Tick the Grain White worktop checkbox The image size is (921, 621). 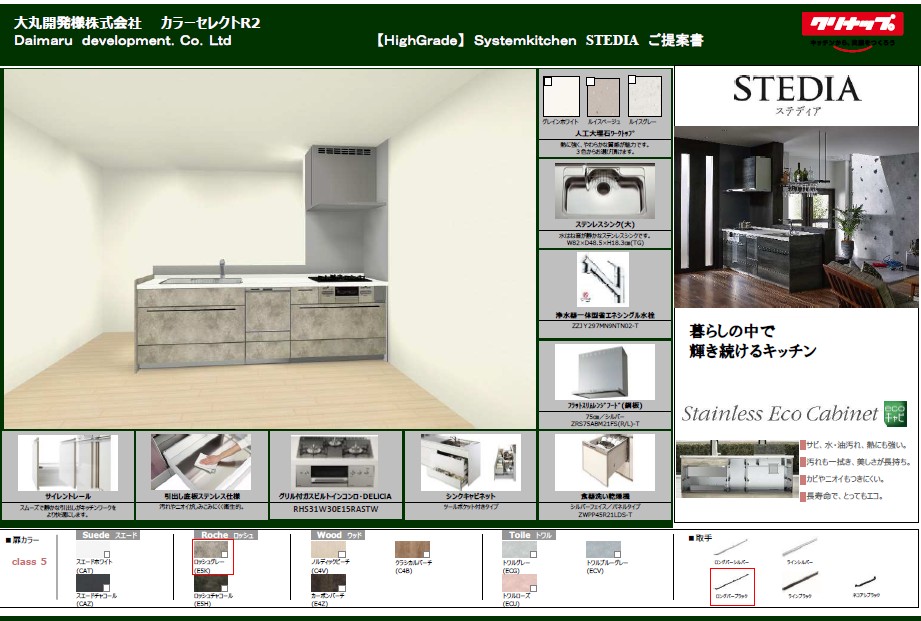(548, 82)
